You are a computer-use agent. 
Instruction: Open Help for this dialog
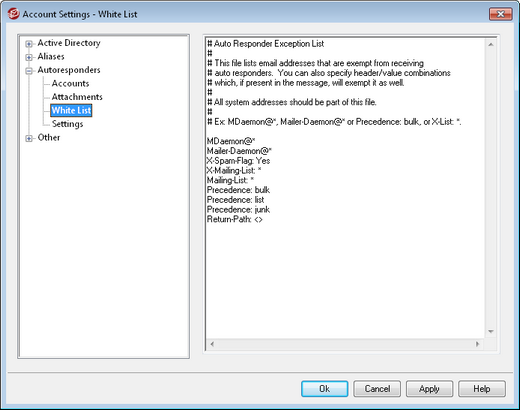coord(482,389)
